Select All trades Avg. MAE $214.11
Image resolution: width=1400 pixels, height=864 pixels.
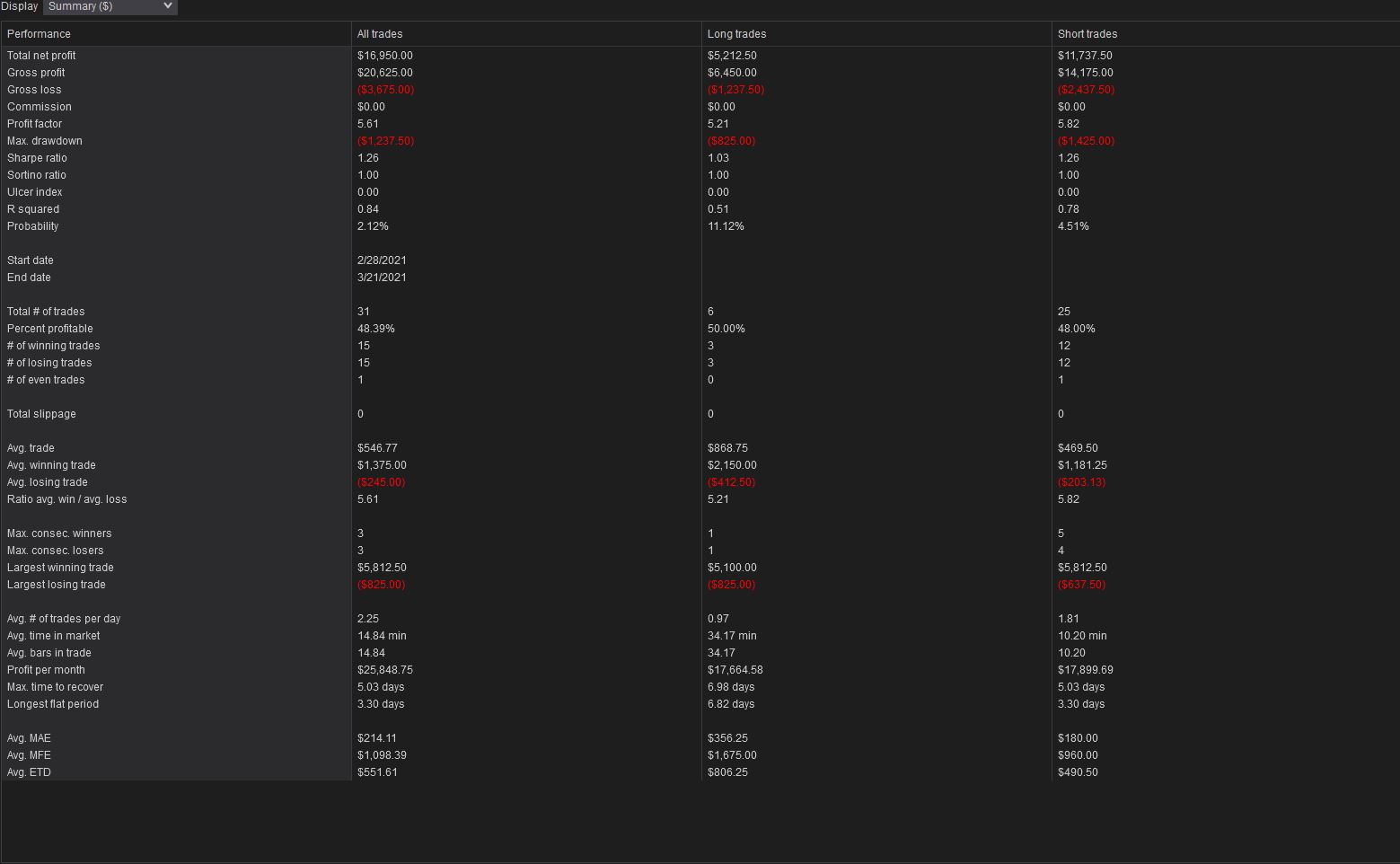[x=377, y=738]
